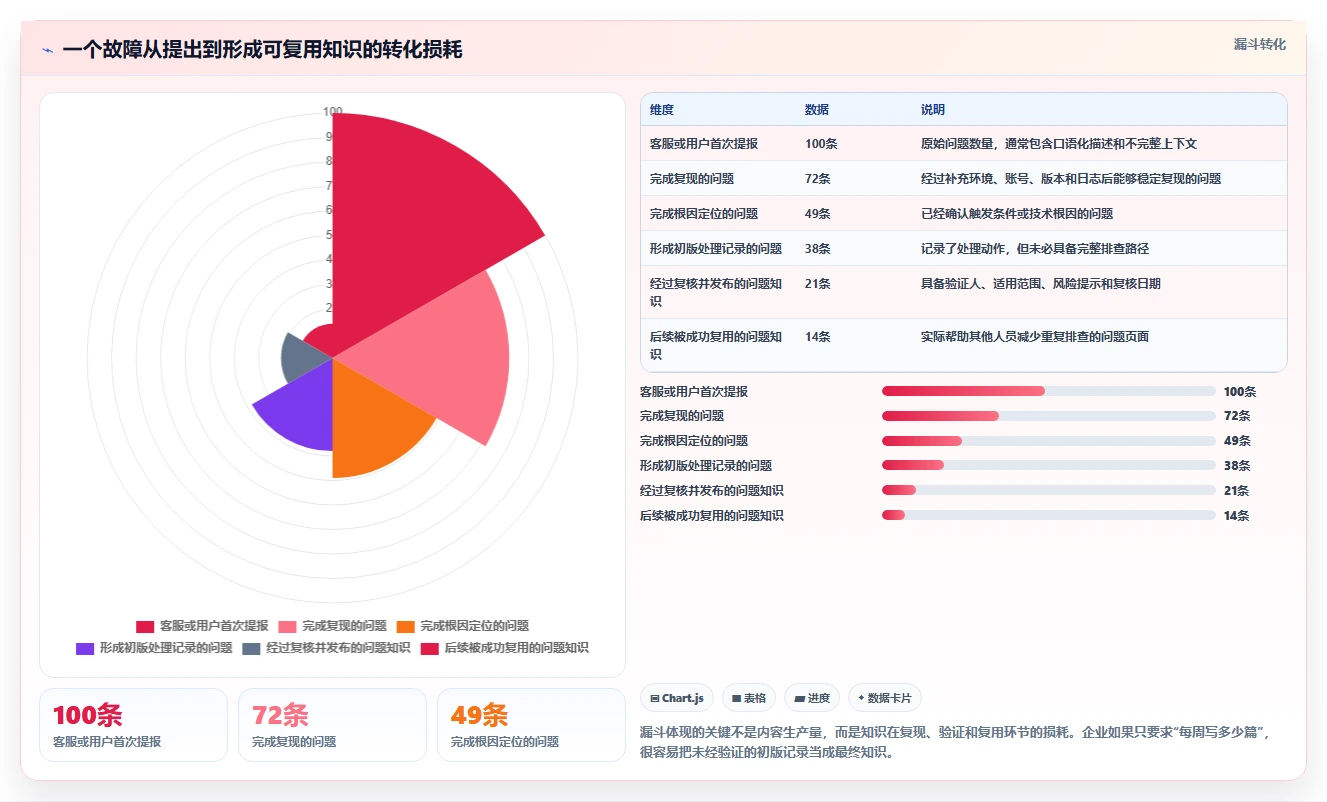Viewport: 1327px width, 802px height.
Task: Click progress label 经过复核并发布的问题知识
Action: click(x=712, y=491)
